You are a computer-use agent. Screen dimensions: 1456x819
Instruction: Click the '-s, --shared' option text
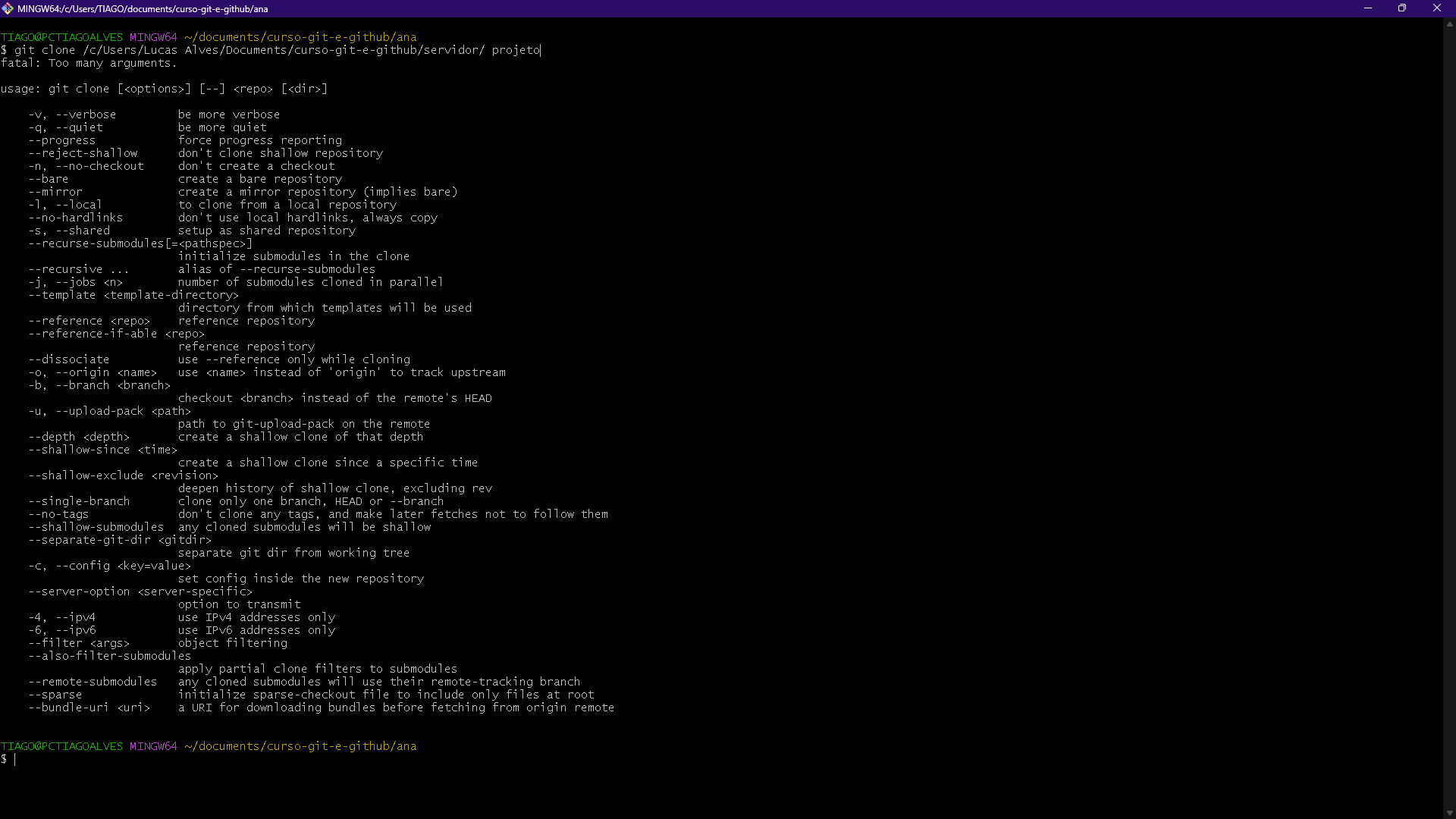69,231
